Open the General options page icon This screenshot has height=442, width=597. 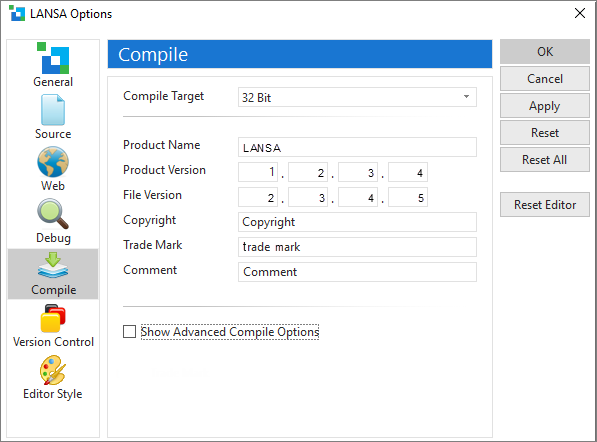(x=53, y=58)
